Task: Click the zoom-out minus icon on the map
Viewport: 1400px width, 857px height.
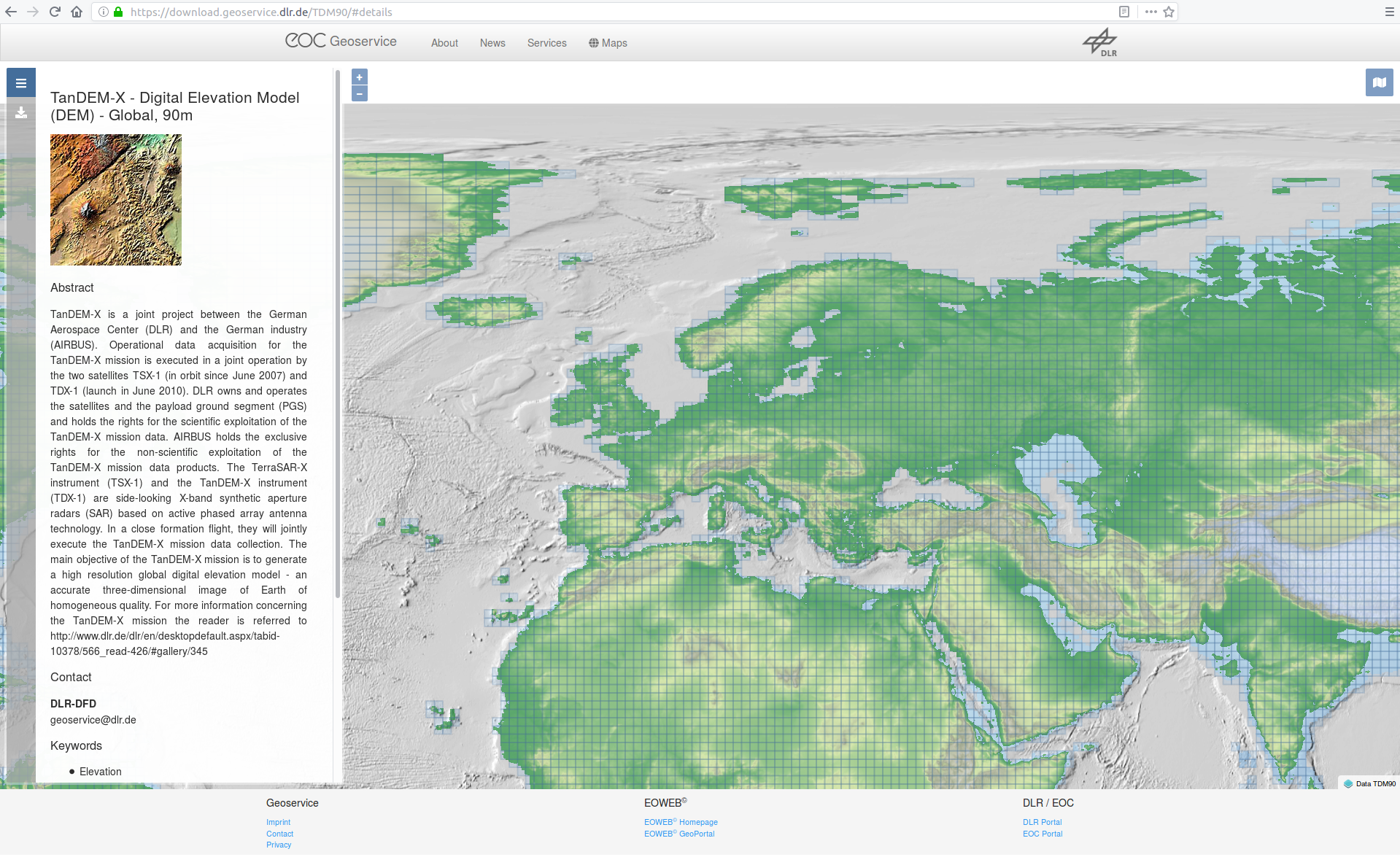Action: (x=359, y=93)
